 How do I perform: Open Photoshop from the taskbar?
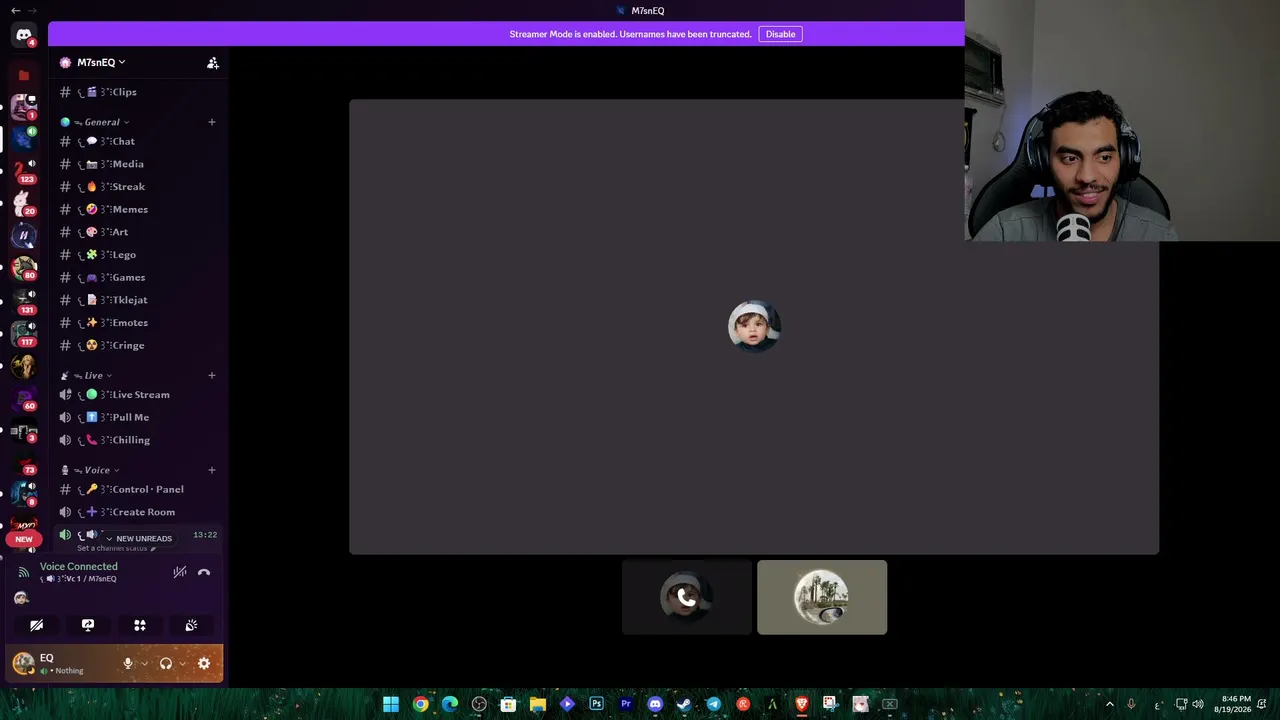click(597, 704)
